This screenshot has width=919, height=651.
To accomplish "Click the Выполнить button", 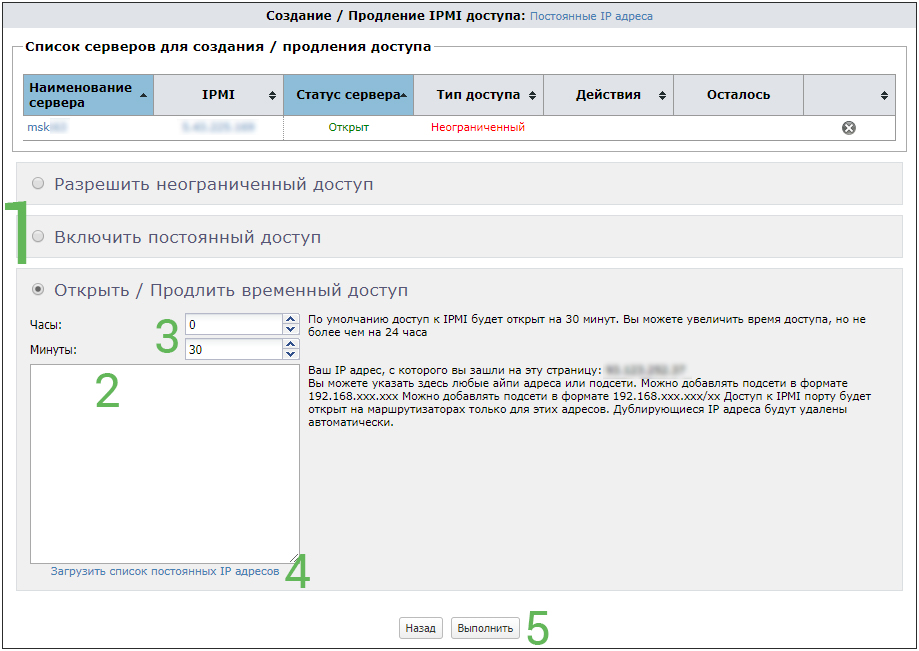I will pos(485,628).
